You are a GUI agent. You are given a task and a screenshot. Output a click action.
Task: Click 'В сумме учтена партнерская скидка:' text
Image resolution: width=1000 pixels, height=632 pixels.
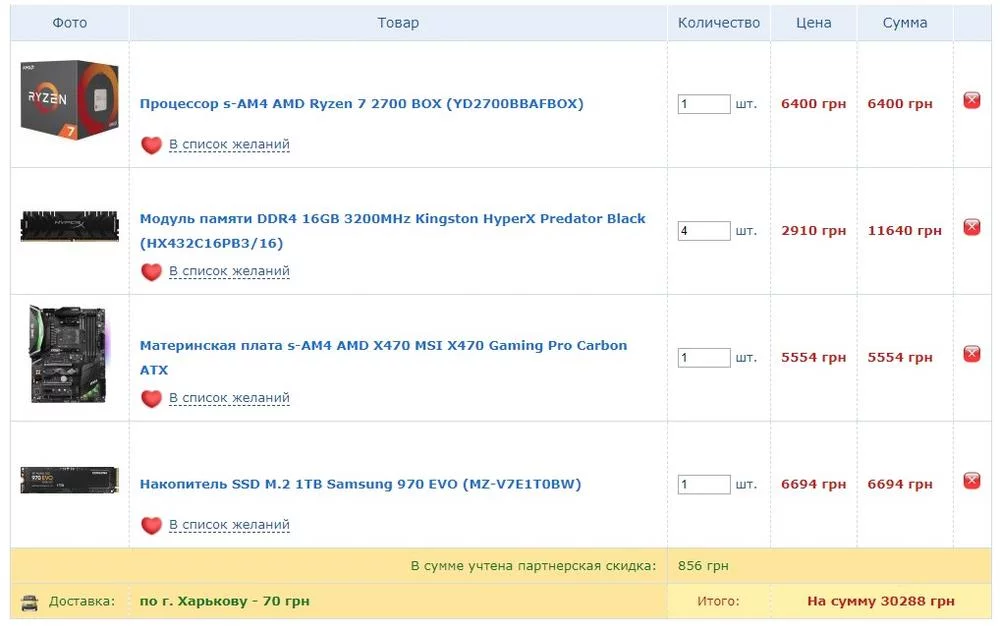[x=533, y=566]
